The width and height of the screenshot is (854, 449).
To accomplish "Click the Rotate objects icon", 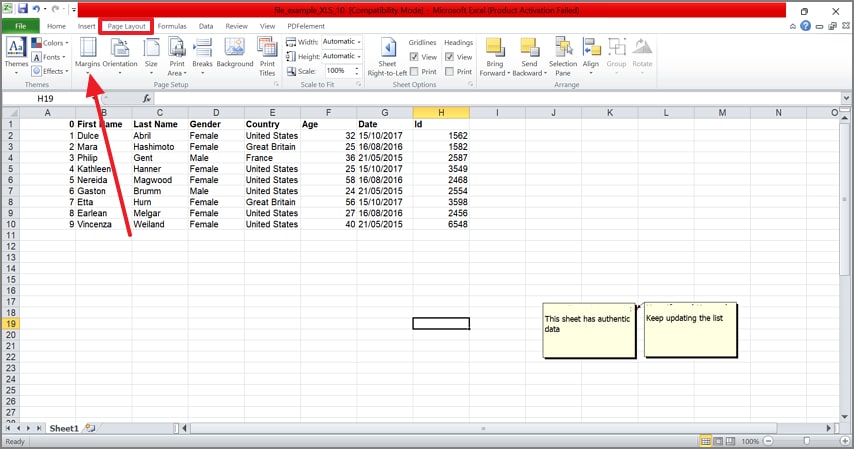I will pyautogui.click(x=642, y=47).
